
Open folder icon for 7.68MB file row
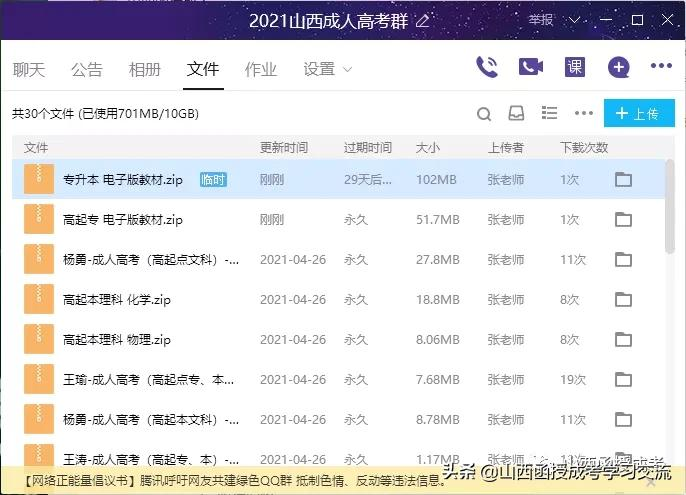[x=623, y=379]
